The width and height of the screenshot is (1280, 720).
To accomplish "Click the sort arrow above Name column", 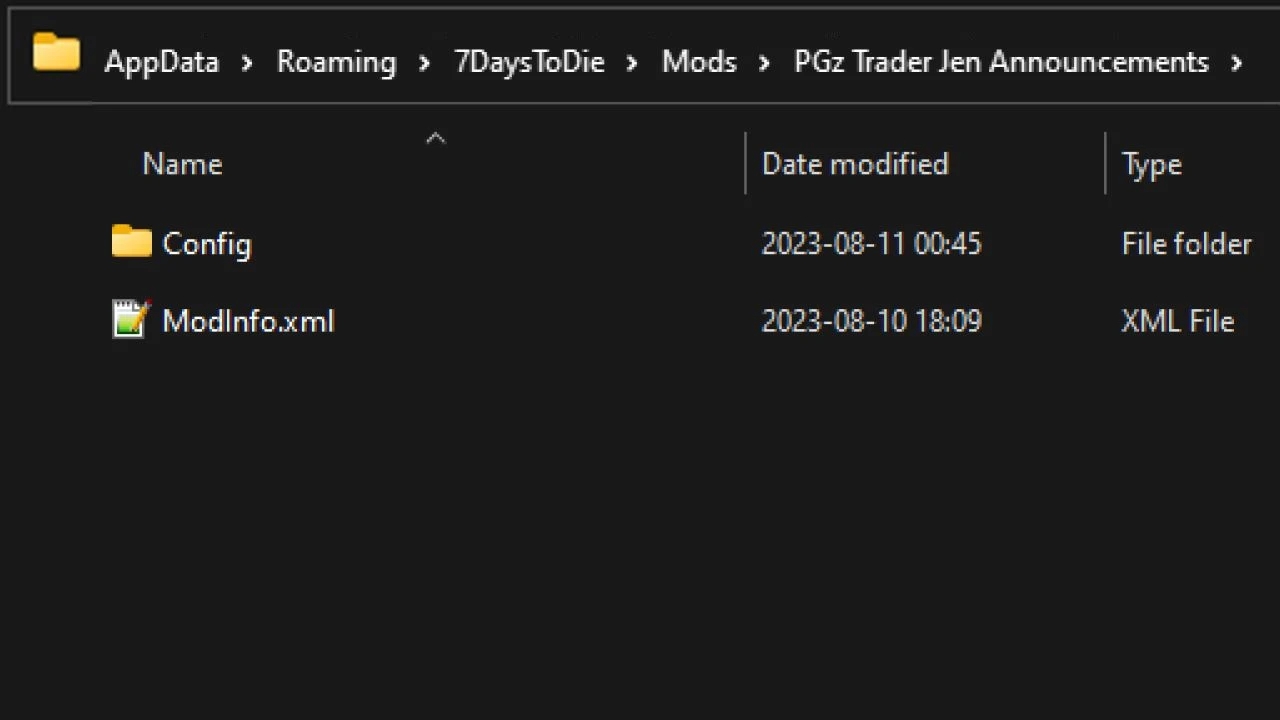I will [435, 139].
